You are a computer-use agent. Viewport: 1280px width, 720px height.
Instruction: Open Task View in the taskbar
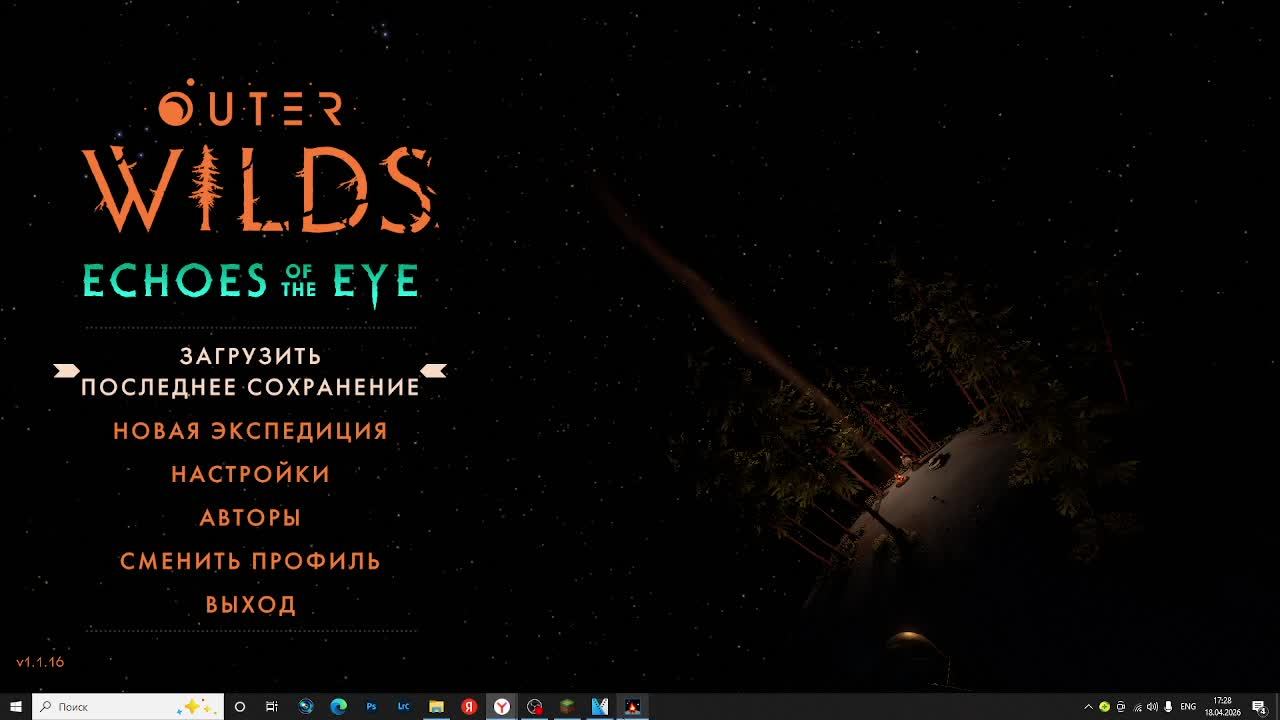(272, 706)
